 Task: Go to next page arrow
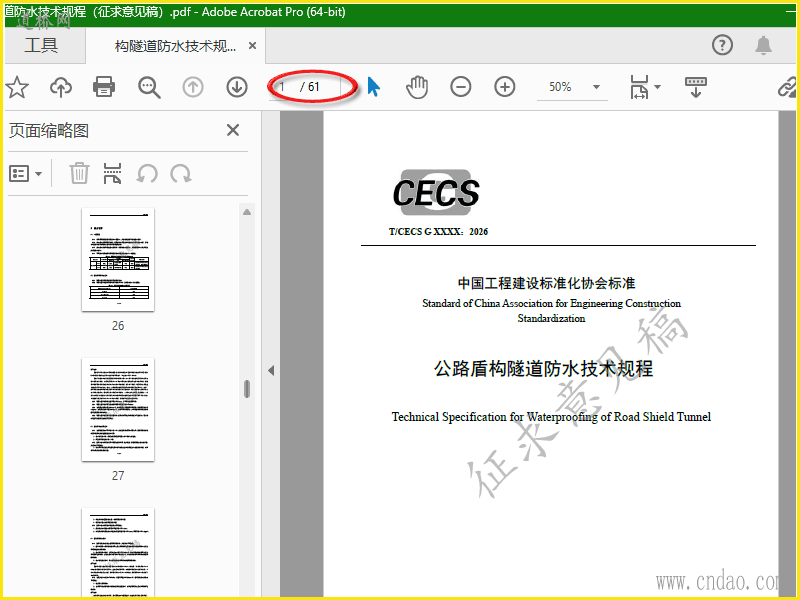click(237, 87)
